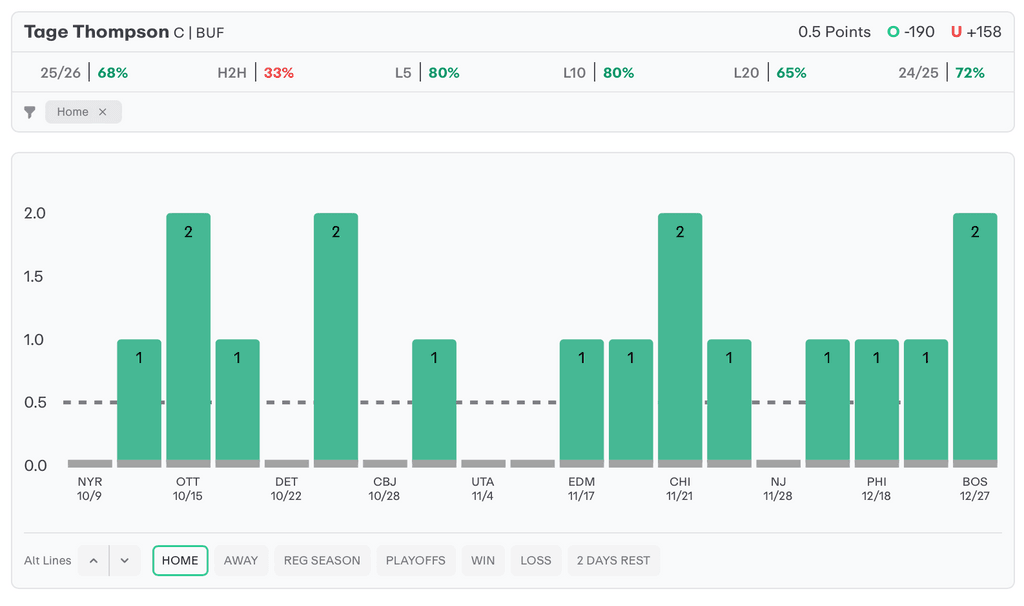
Task: Toggle the HOME filter button
Action: coord(180,561)
